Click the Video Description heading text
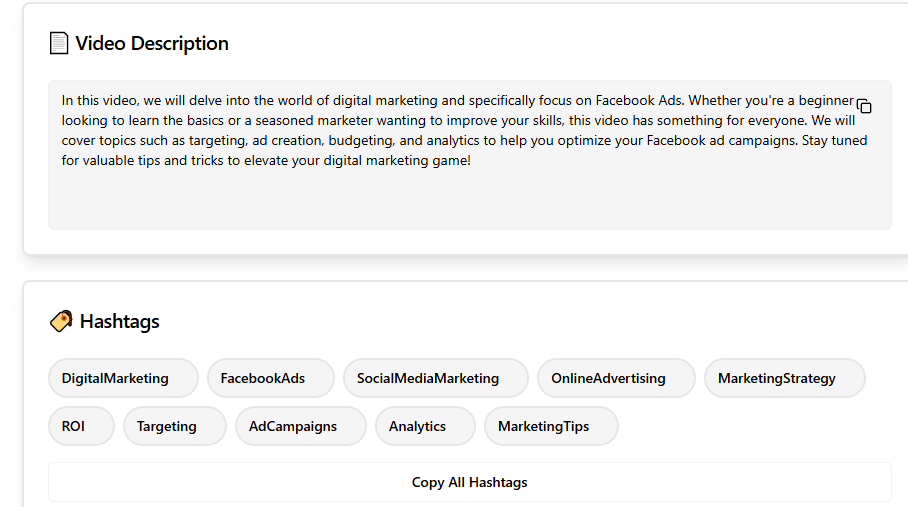This screenshot has height=507, width=908. click(x=152, y=43)
